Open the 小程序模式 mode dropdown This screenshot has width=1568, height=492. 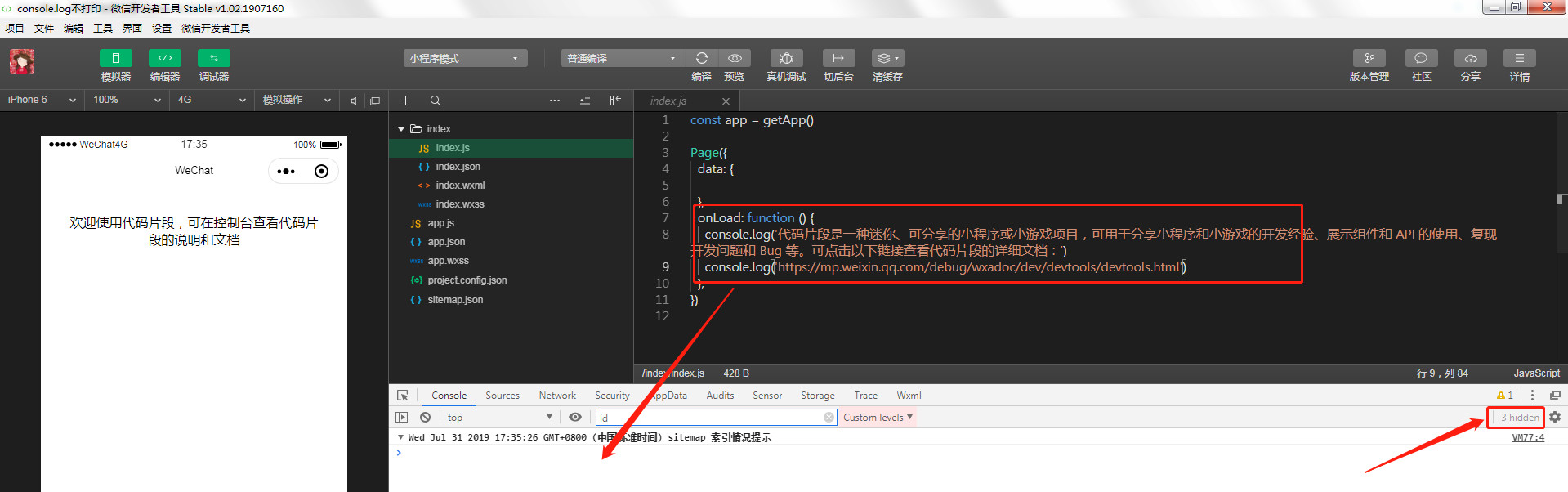[x=465, y=58]
